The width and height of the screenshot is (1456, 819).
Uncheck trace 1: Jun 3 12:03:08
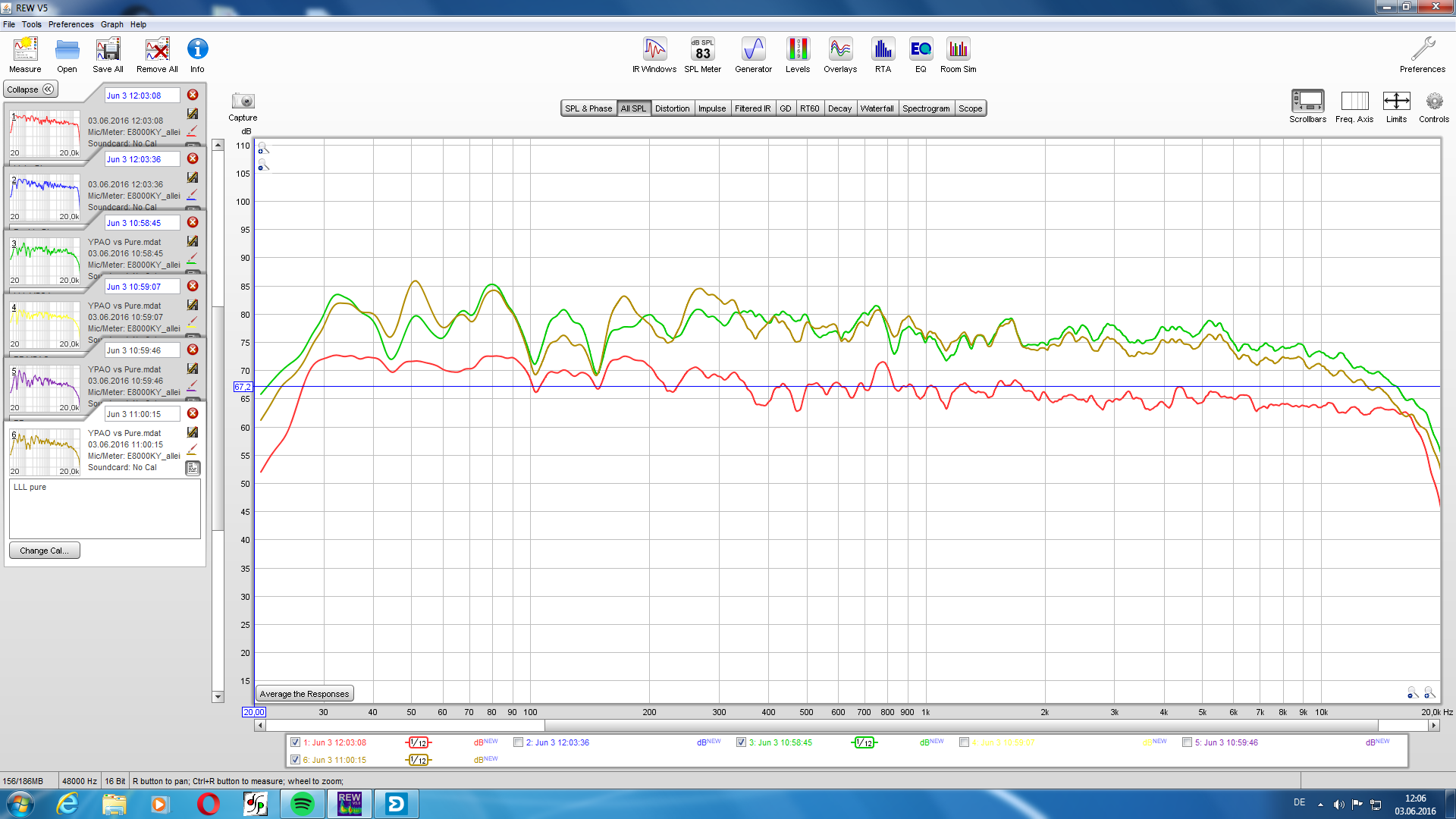[x=296, y=742]
